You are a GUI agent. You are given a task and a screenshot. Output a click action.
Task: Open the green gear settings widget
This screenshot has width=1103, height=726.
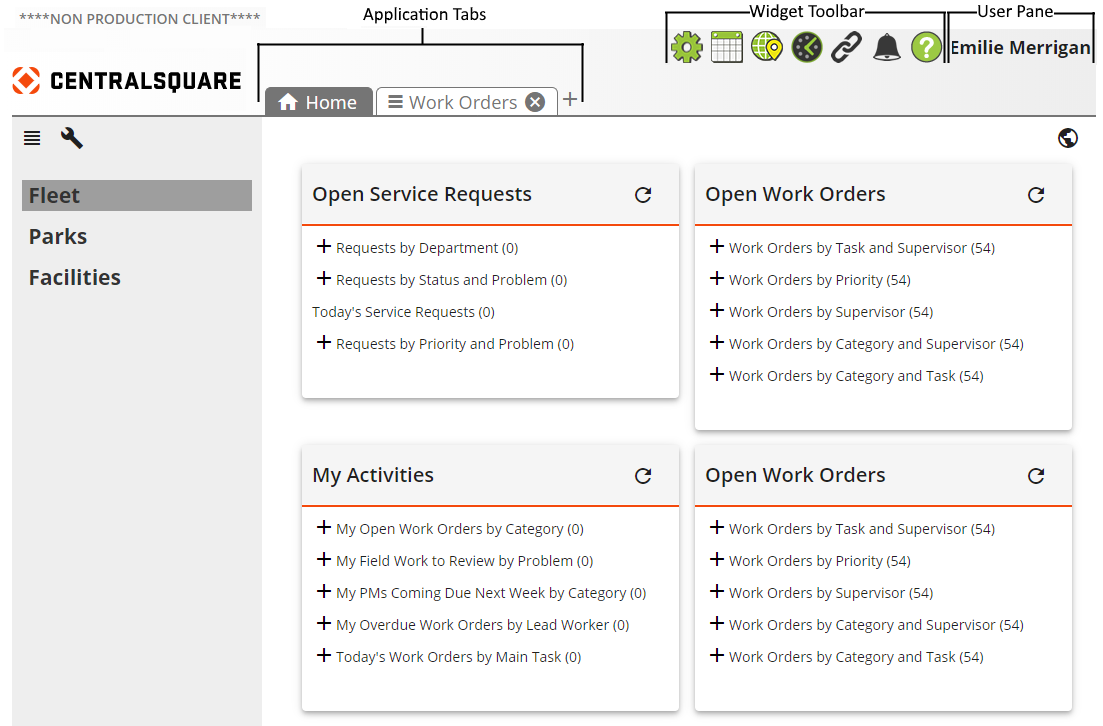tap(687, 47)
